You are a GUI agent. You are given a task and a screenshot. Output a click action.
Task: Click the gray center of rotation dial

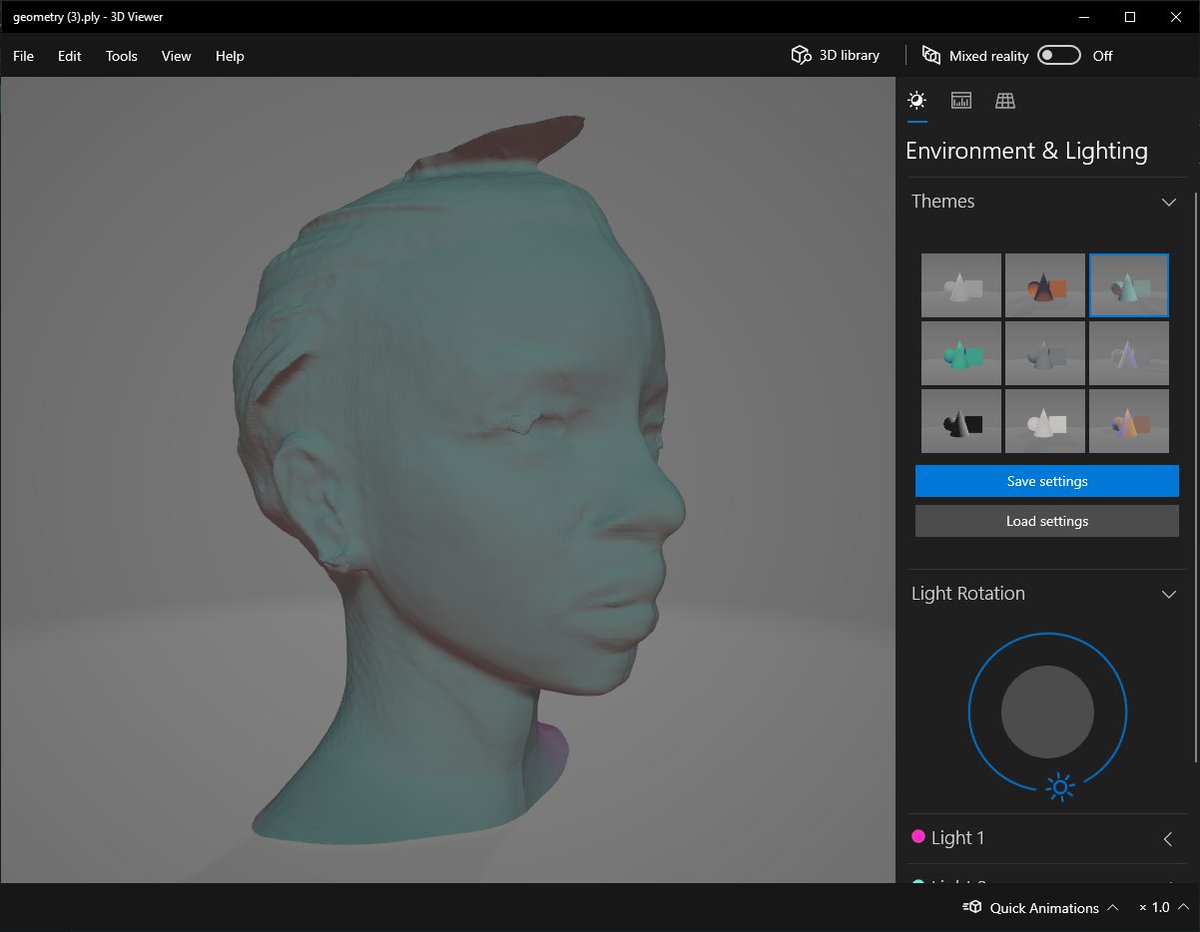pyautogui.click(x=1047, y=712)
